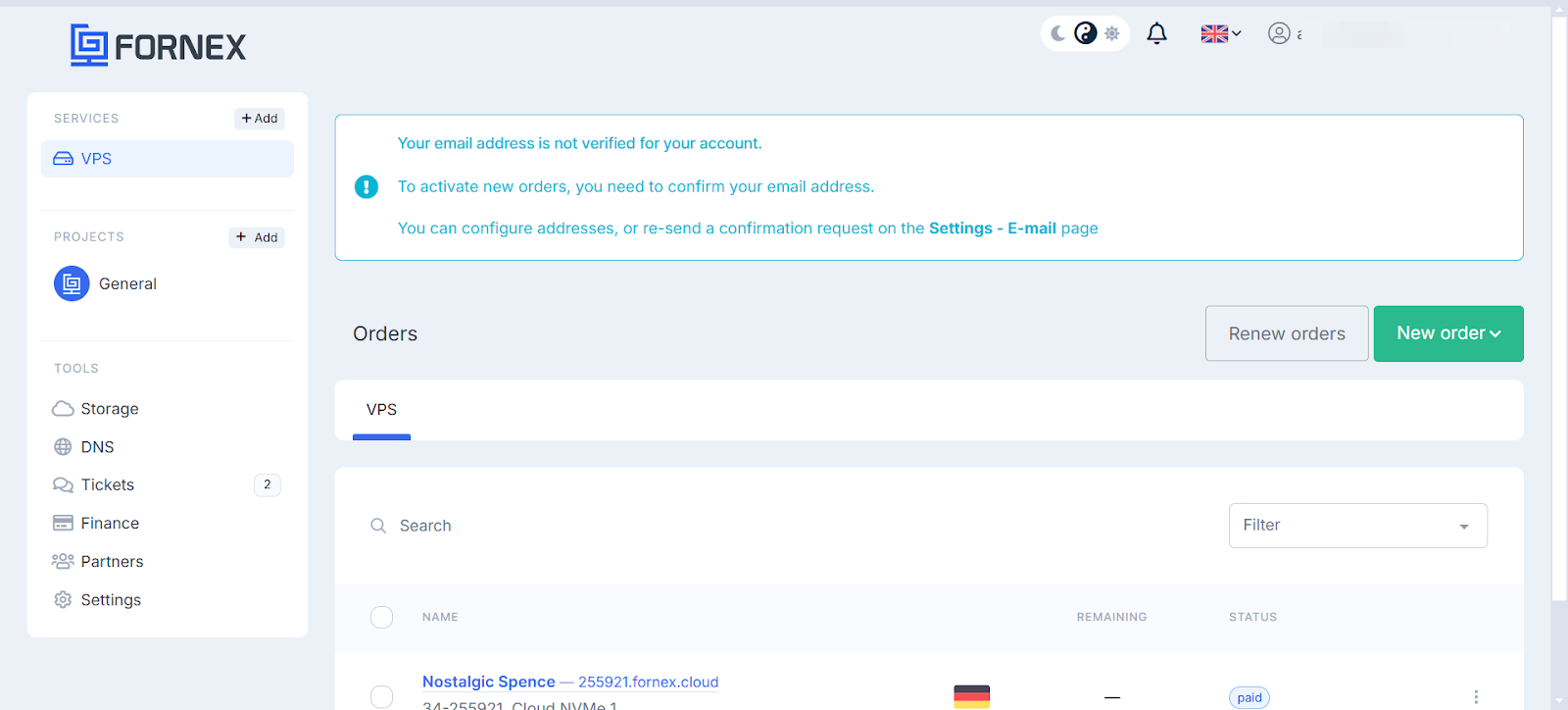
Task: Click the NAME column header
Action: coord(440,617)
